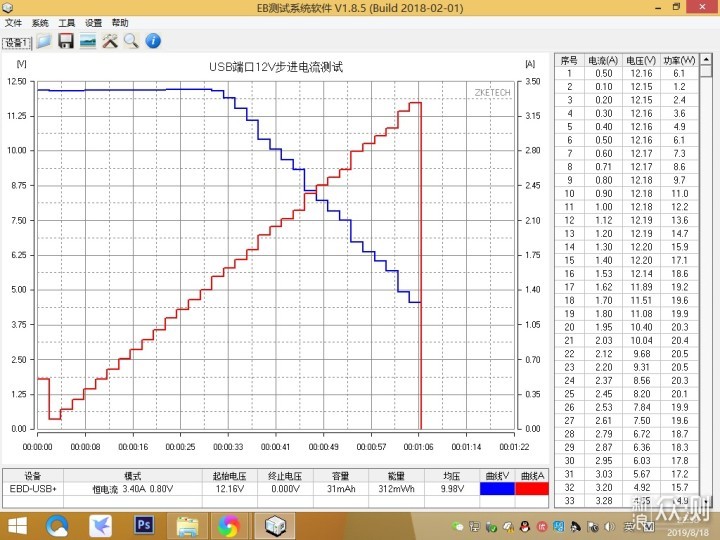The width and height of the screenshot is (720, 540).
Task: Open the Windows Start button
Action: (x=17, y=526)
